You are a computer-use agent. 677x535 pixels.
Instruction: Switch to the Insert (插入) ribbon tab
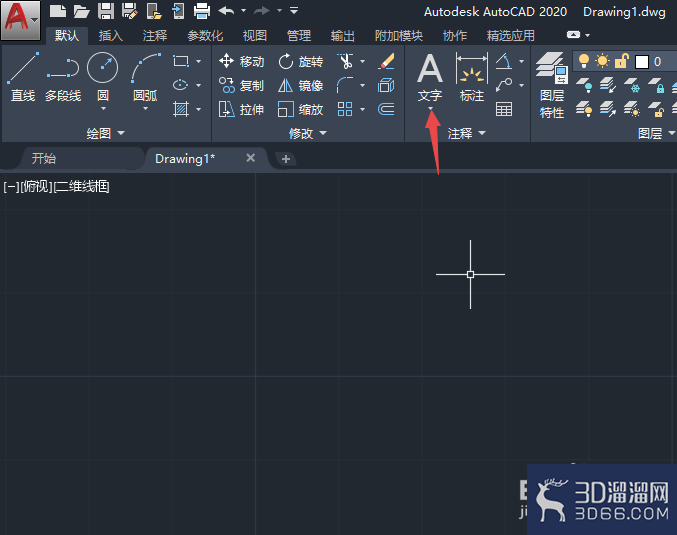(x=111, y=35)
